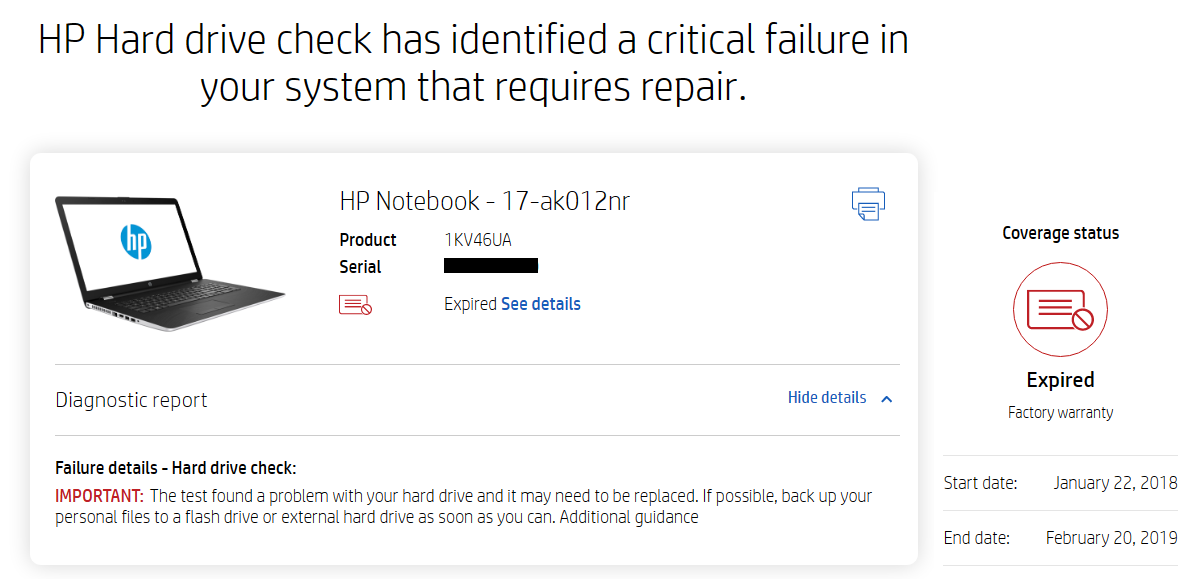The height and width of the screenshot is (579, 1193).
Task: Click the redacted serial number bar
Action: click(x=490, y=265)
